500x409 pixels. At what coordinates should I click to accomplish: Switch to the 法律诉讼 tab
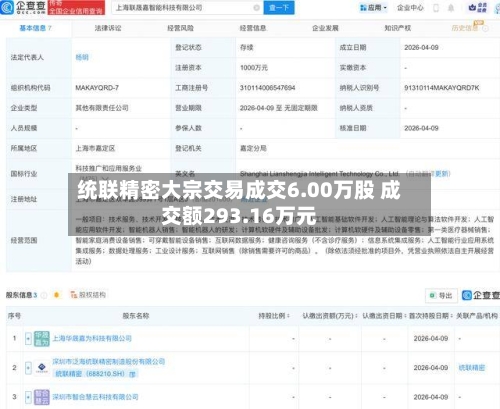[x=108, y=28]
